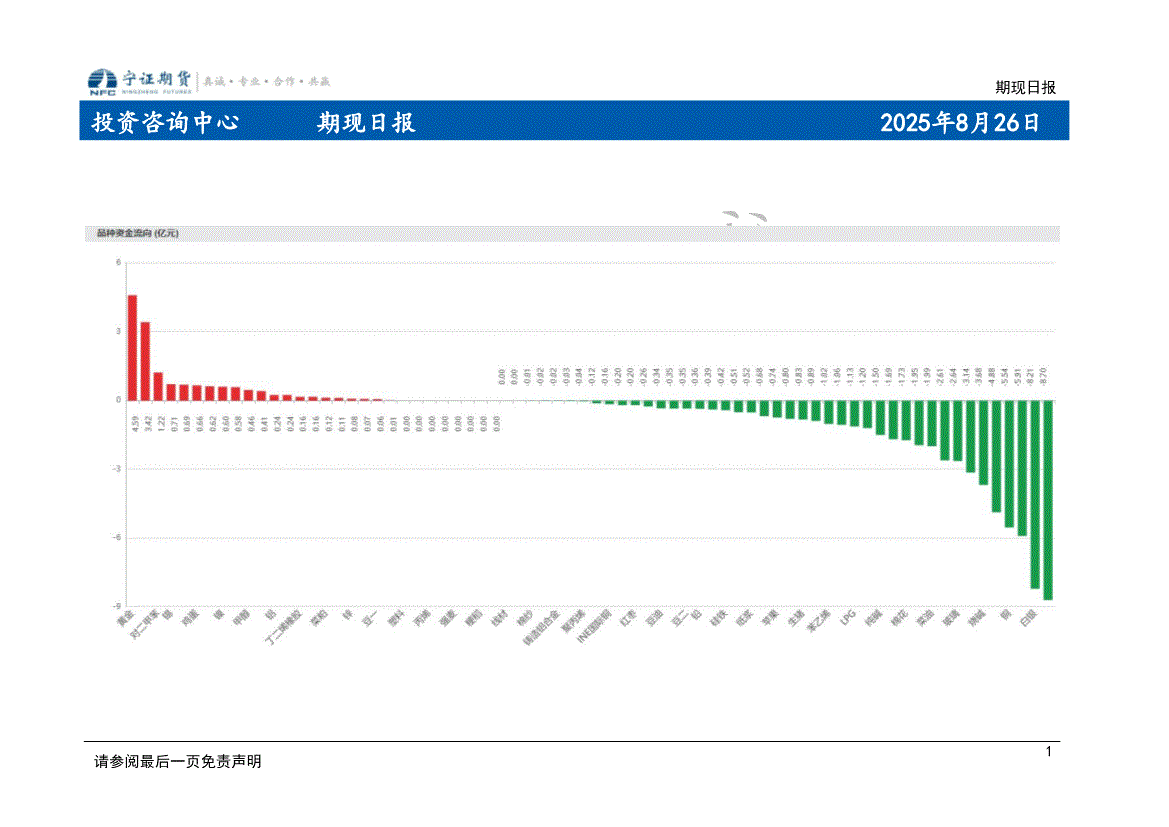The width and height of the screenshot is (1169, 827).
Task: Click the page number 1 in footer
Action: click(x=1048, y=752)
